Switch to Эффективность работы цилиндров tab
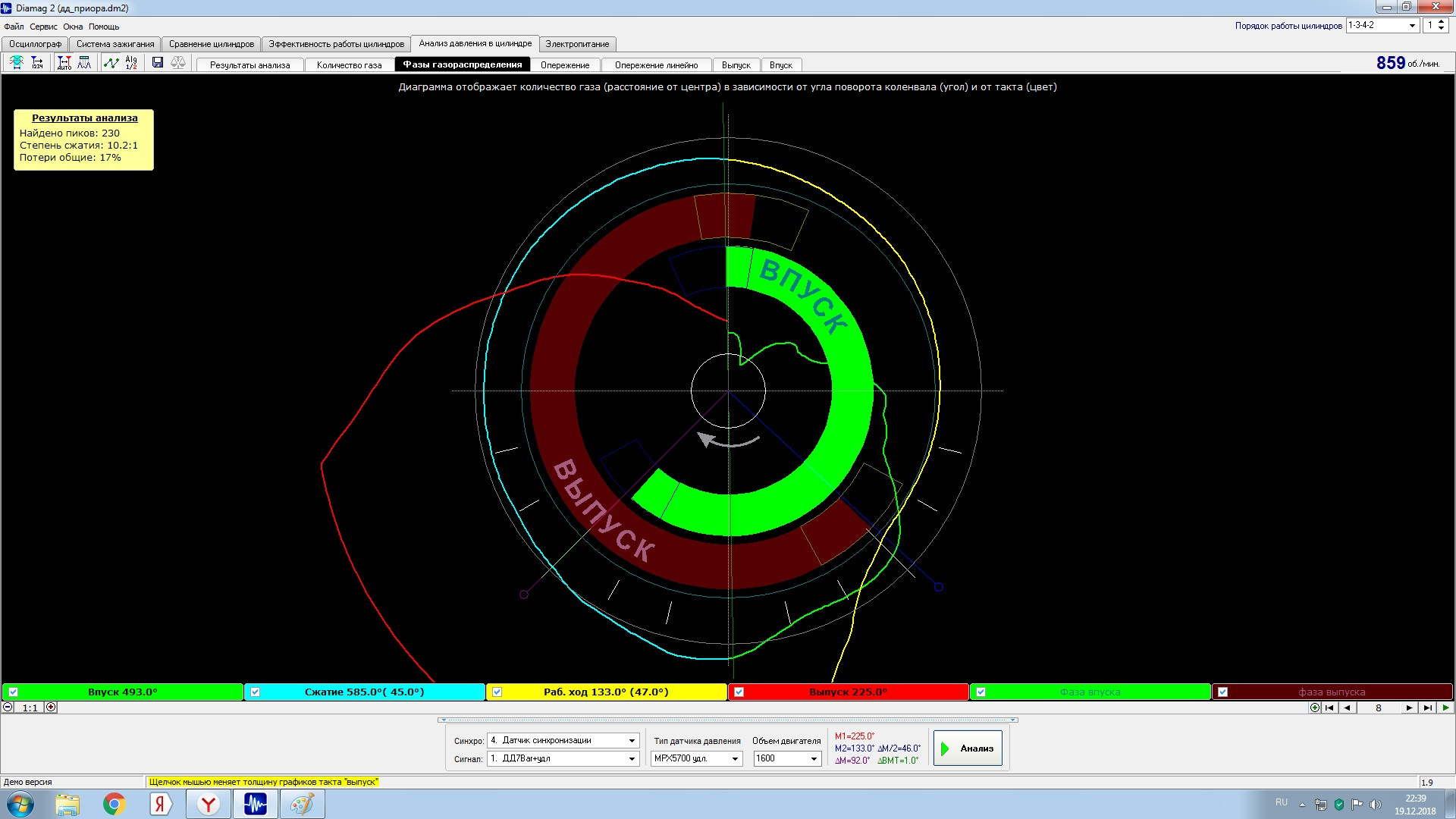1456x819 pixels. (337, 44)
